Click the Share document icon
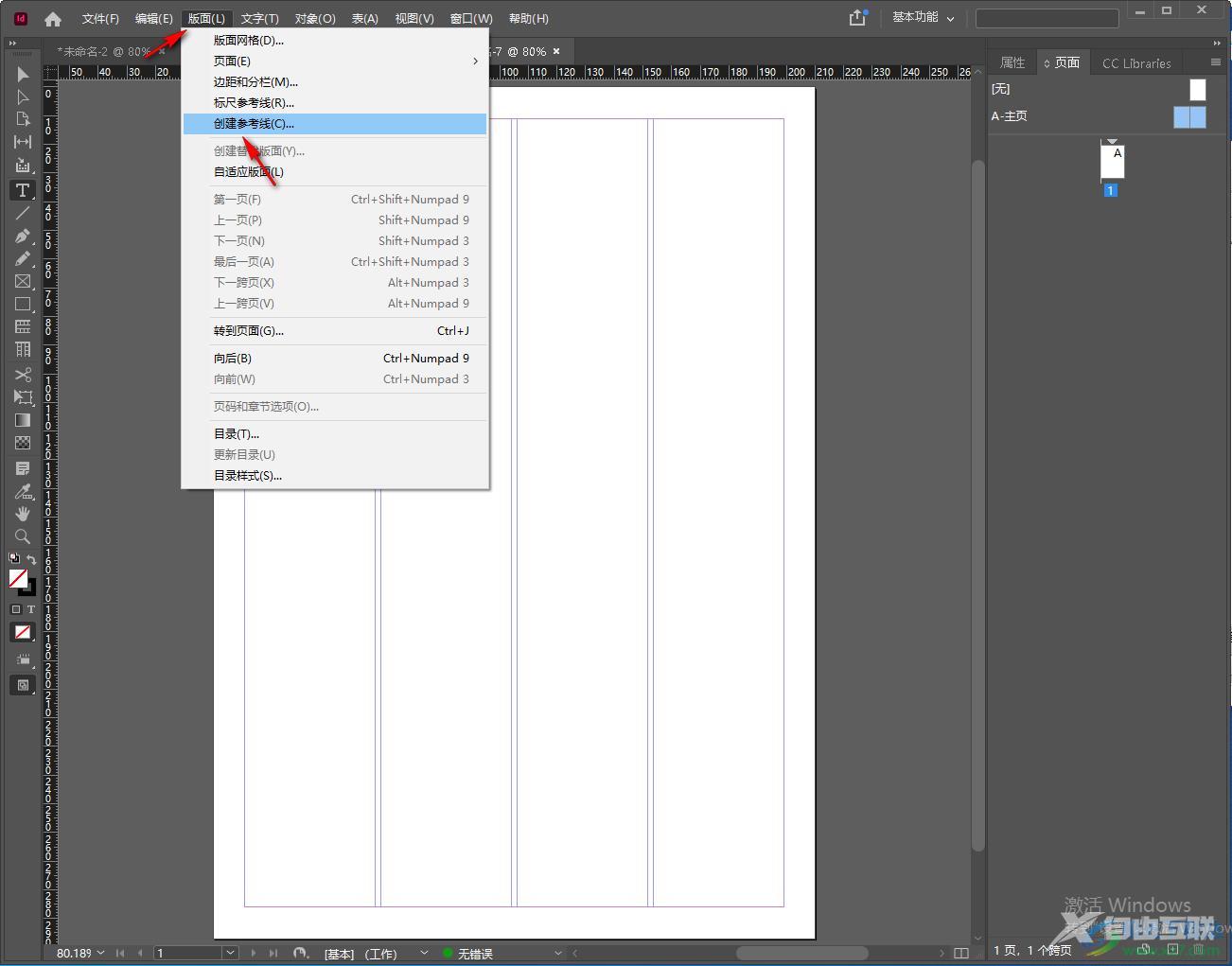Viewport: 1232px width, 966px height. 857,18
